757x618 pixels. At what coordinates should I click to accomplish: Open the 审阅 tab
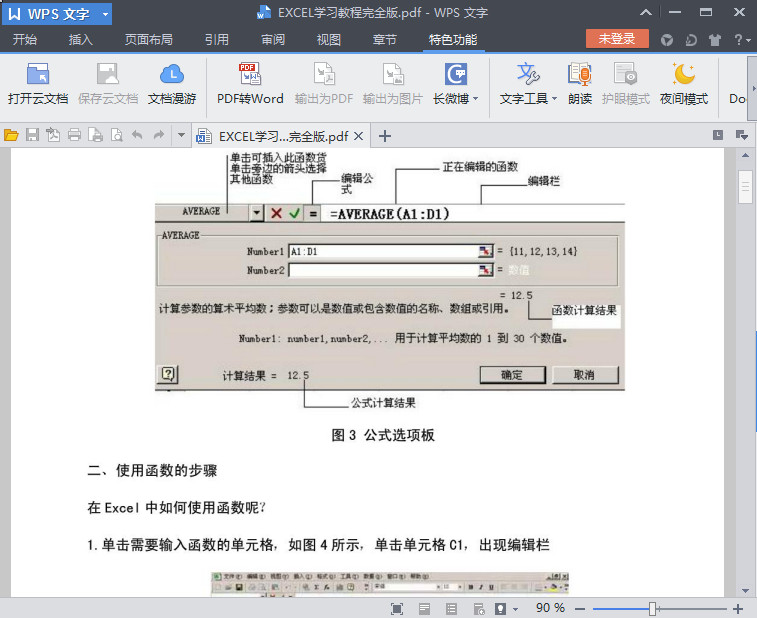273,40
